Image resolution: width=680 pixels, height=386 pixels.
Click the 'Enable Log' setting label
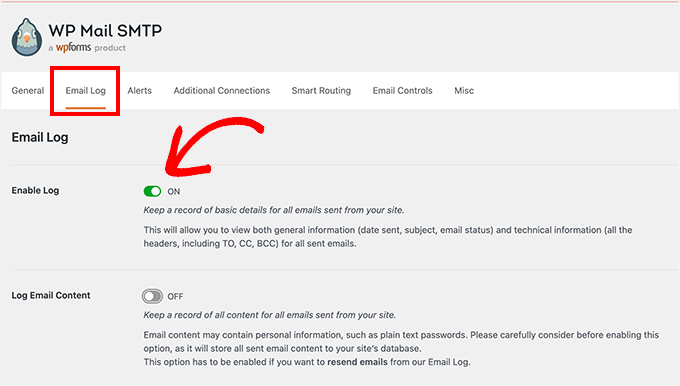(x=35, y=190)
